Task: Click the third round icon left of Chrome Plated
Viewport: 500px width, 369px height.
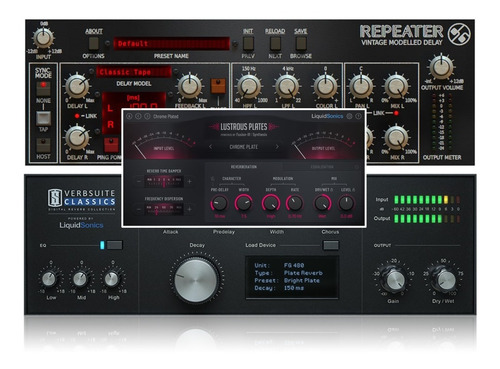Action: pyautogui.click(x=147, y=116)
